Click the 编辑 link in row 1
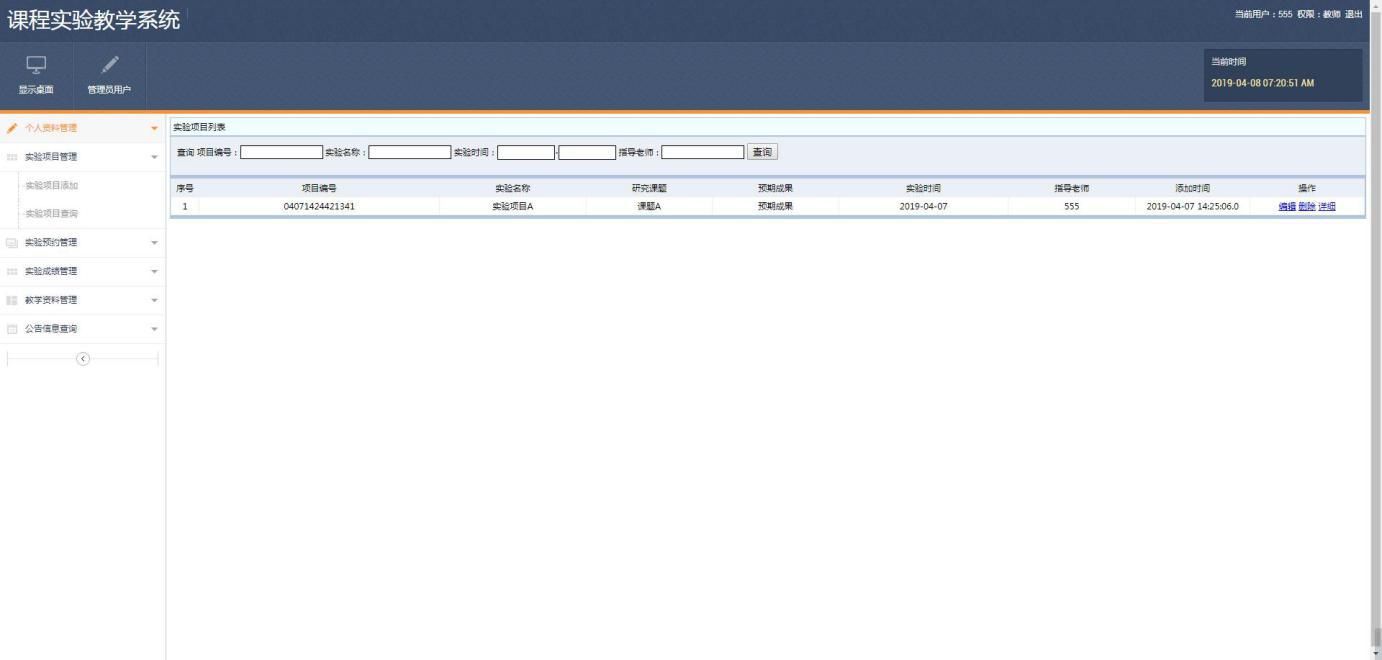 (1287, 207)
